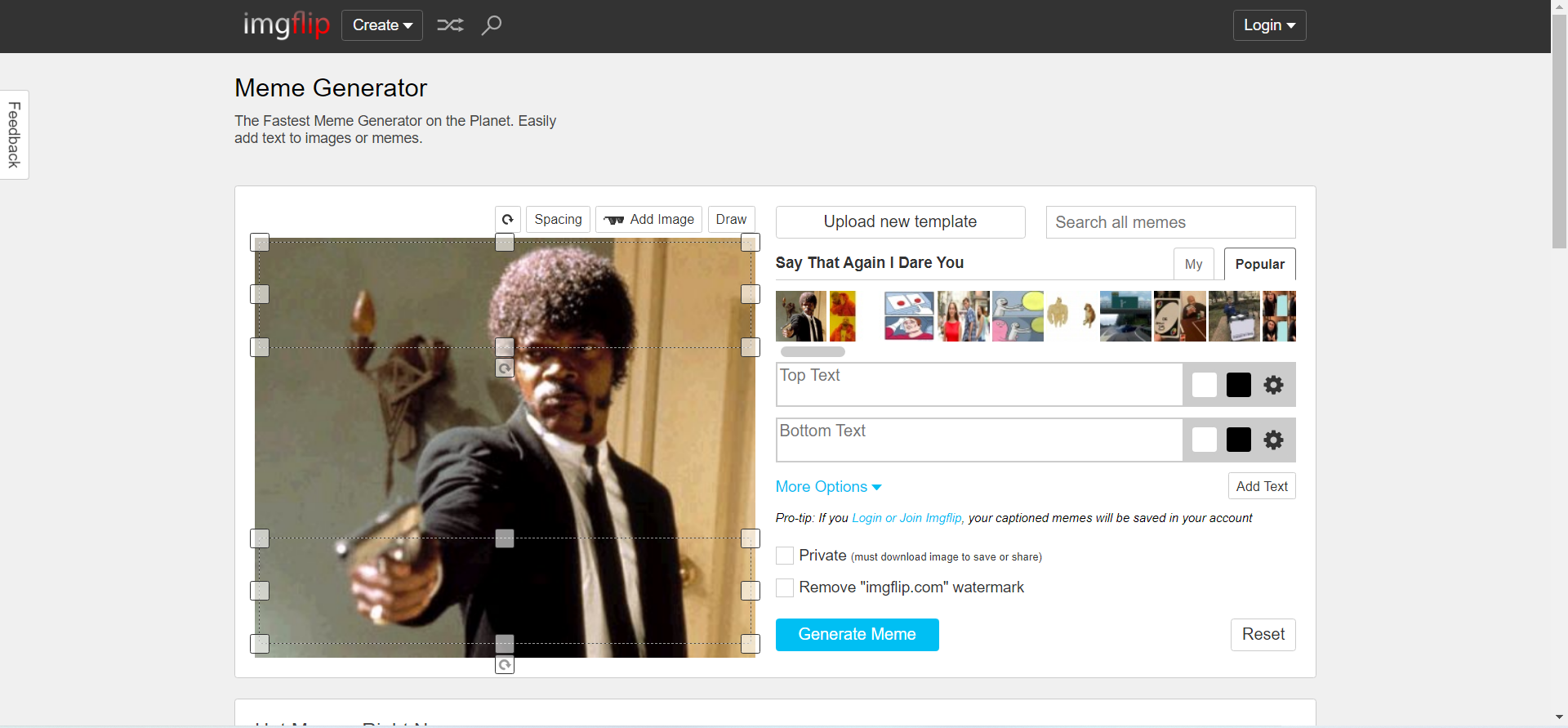The image size is (1568, 728).
Task: Focus the Bottom Text input
Action: (x=979, y=440)
